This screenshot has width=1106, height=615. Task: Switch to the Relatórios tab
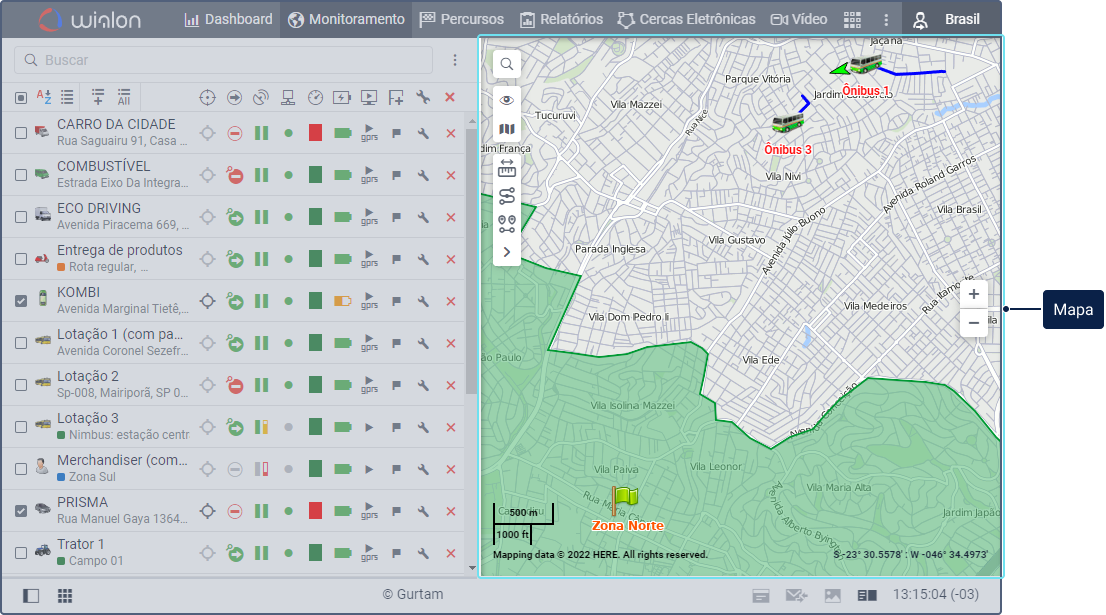pyautogui.click(x=561, y=19)
